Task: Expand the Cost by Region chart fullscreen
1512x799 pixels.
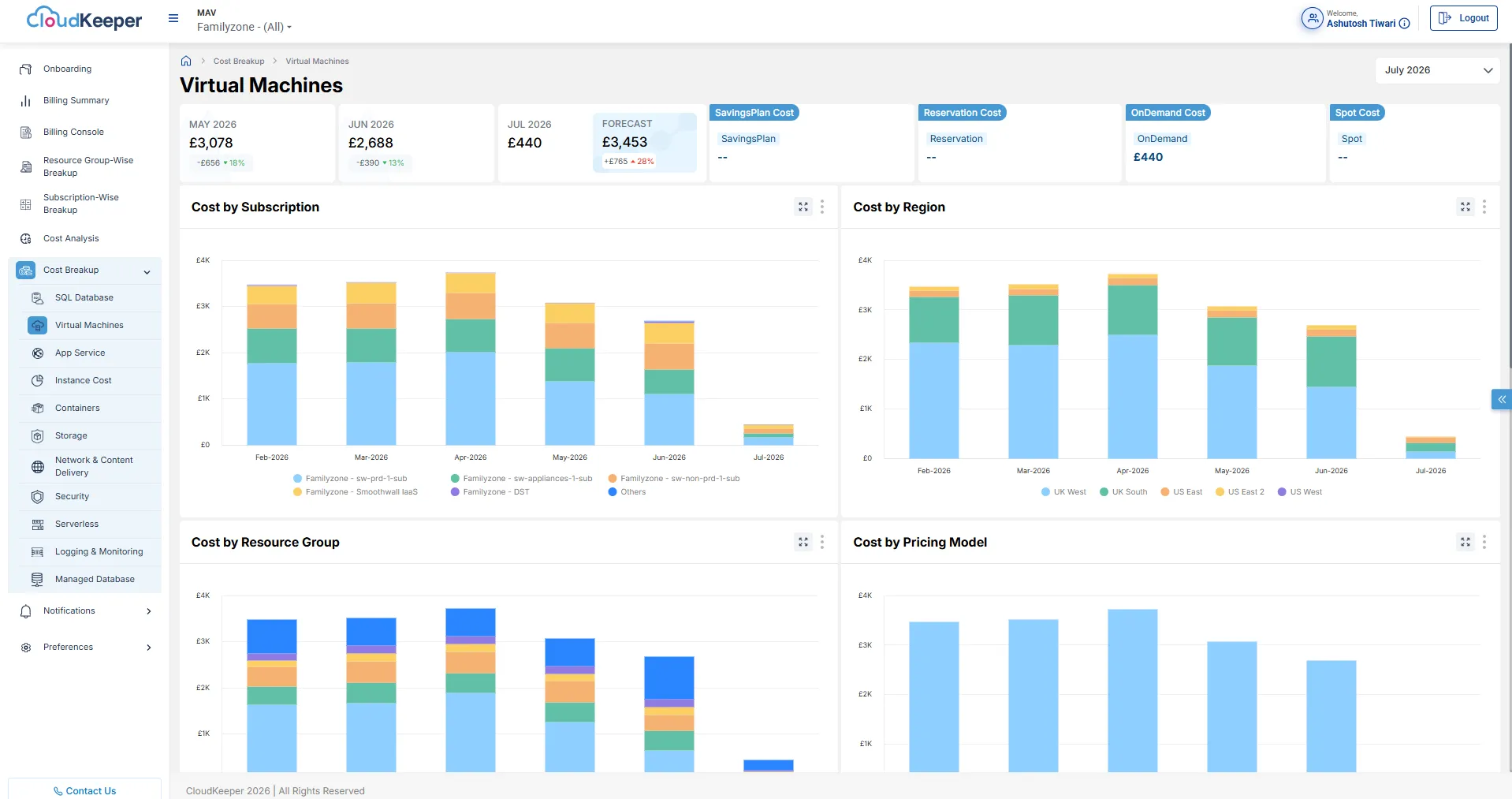Action: 1465,207
